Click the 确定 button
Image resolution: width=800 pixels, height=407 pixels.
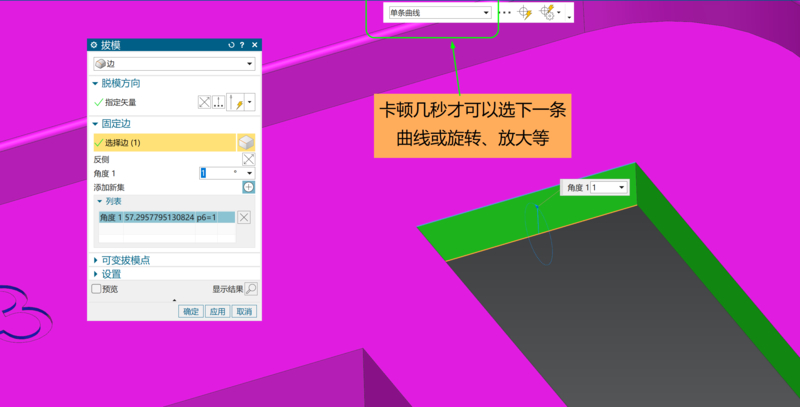191,311
